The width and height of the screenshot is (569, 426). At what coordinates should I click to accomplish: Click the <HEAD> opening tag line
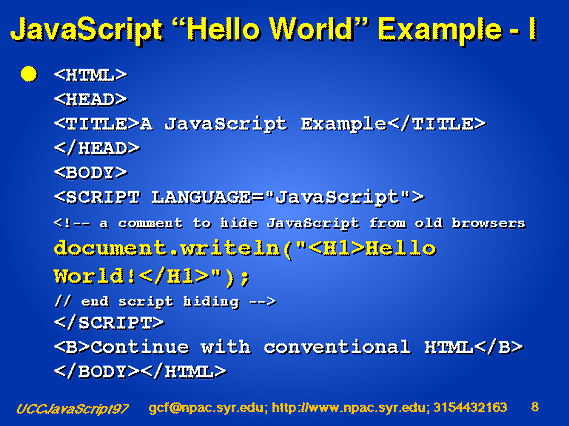pos(91,99)
